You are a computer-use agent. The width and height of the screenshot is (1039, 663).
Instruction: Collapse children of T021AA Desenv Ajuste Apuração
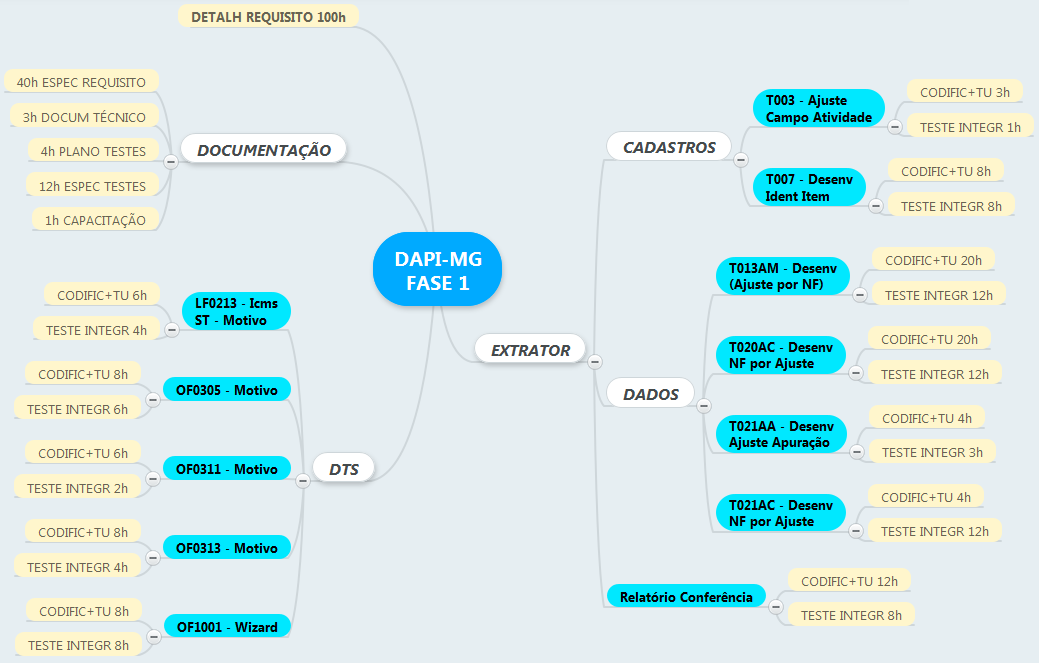coord(857,452)
